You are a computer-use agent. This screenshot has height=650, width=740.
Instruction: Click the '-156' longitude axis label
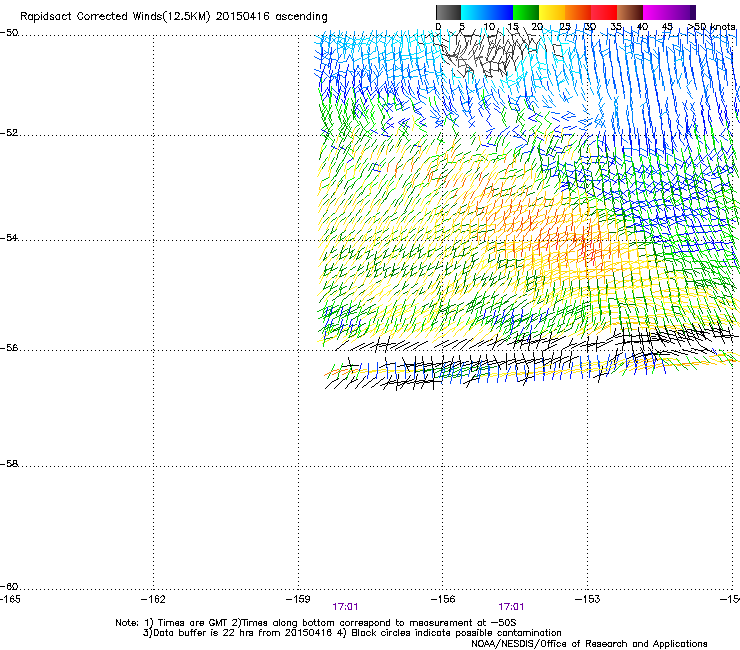(x=443, y=599)
